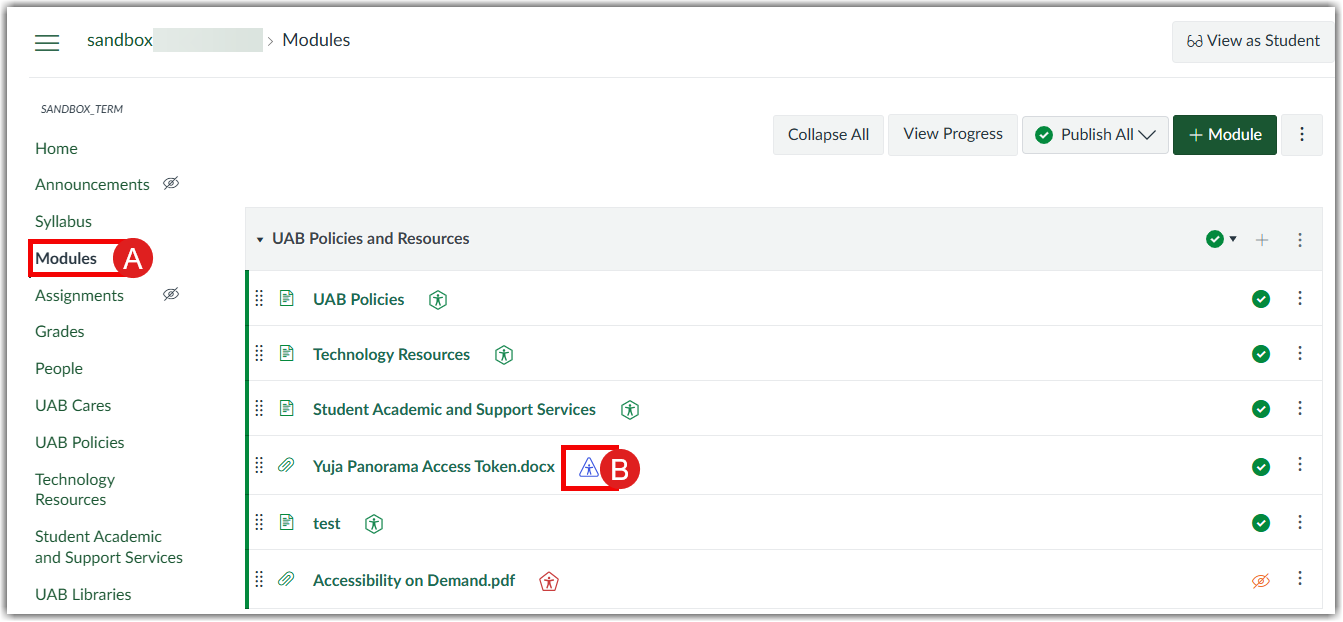Viewport: 1343px width, 622px height.
Task: Select Syllabus from the course menu
Action: [63, 222]
